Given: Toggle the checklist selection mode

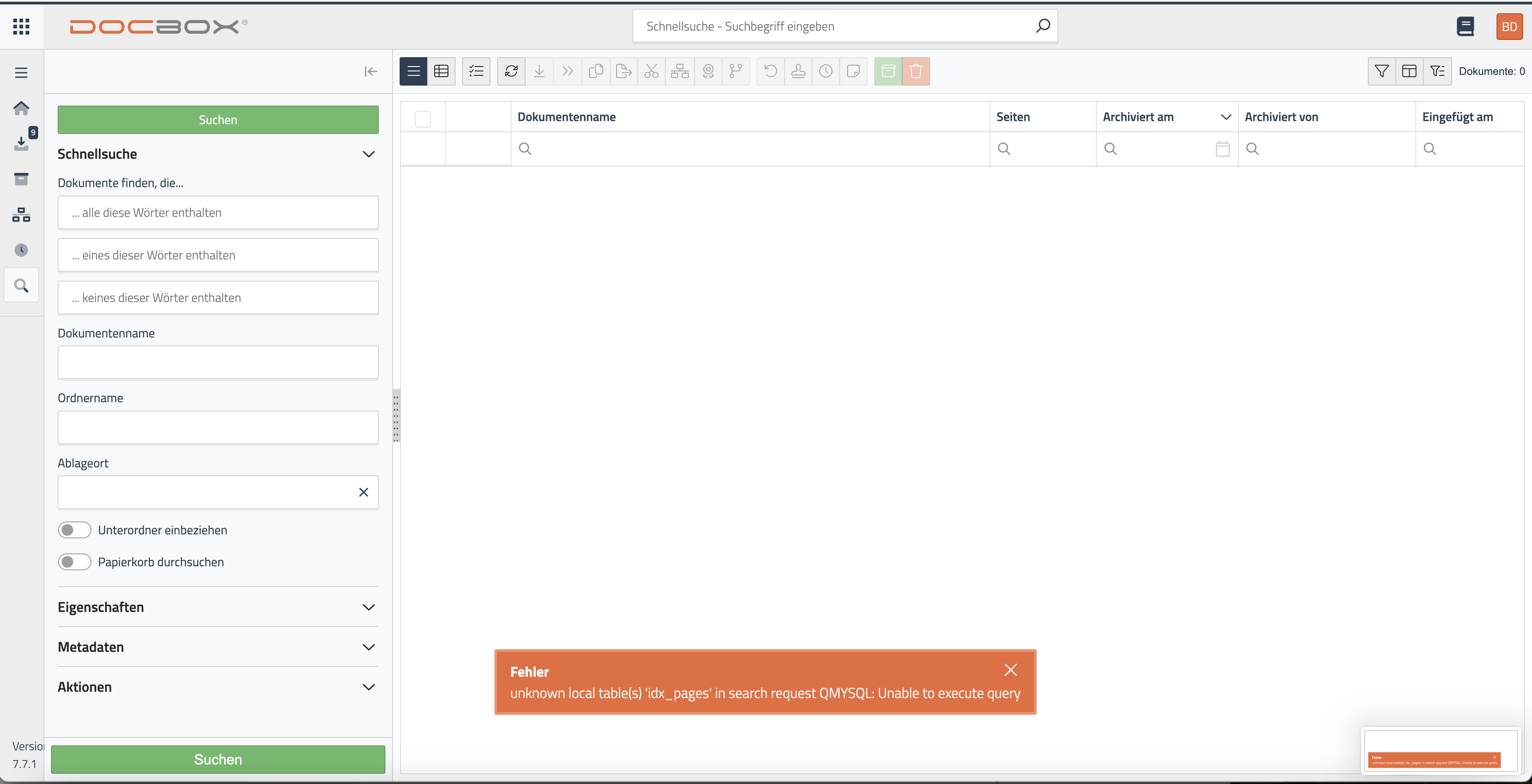Looking at the screenshot, I should (x=476, y=71).
